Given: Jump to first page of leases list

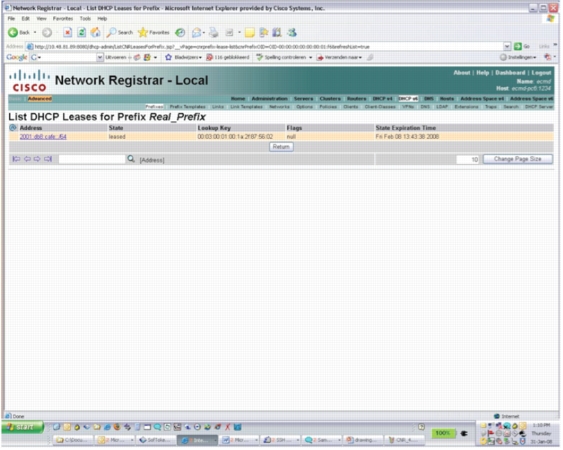Looking at the screenshot, I should click(16, 159).
